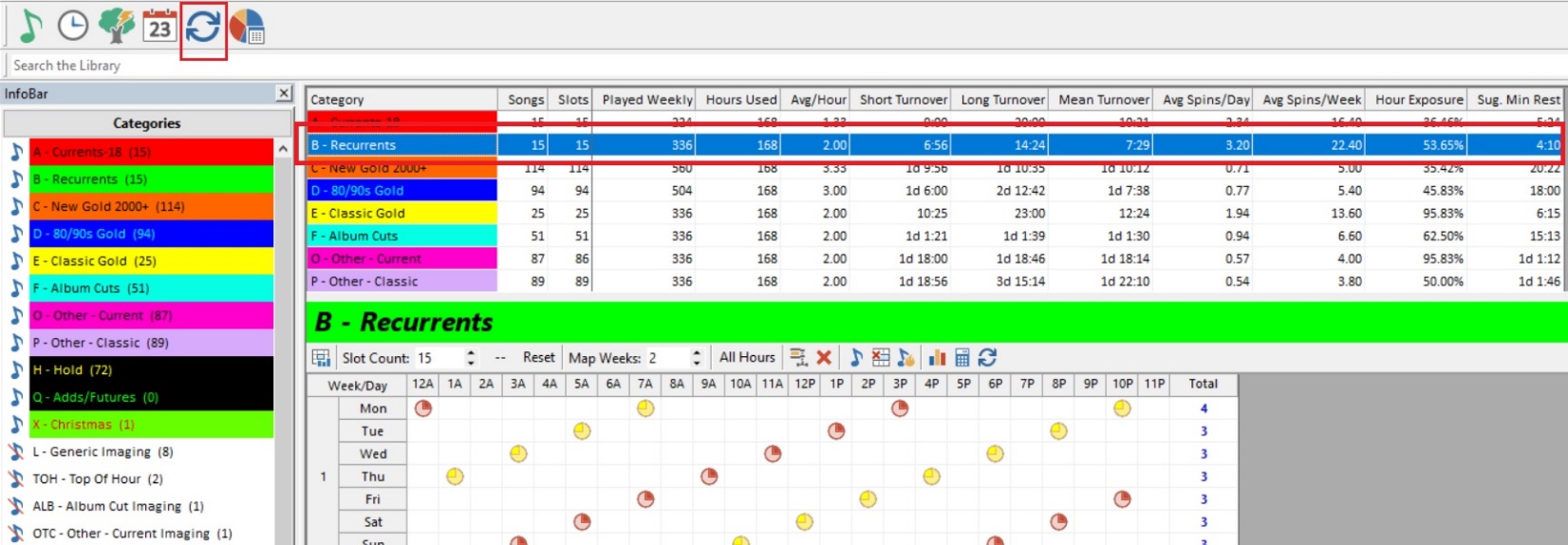Open the calendar icon showing 23
The width and height of the screenshot is (1568, 545).
(159, 26)
